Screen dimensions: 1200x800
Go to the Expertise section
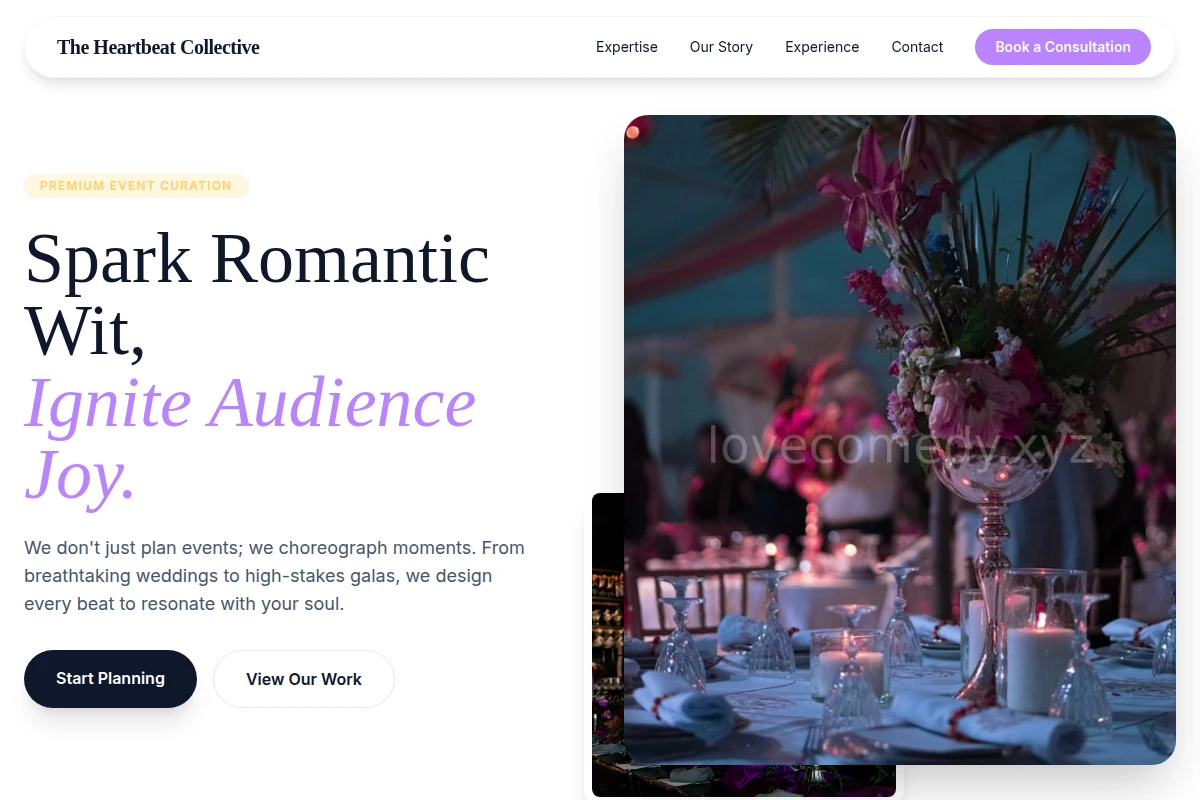627,47
